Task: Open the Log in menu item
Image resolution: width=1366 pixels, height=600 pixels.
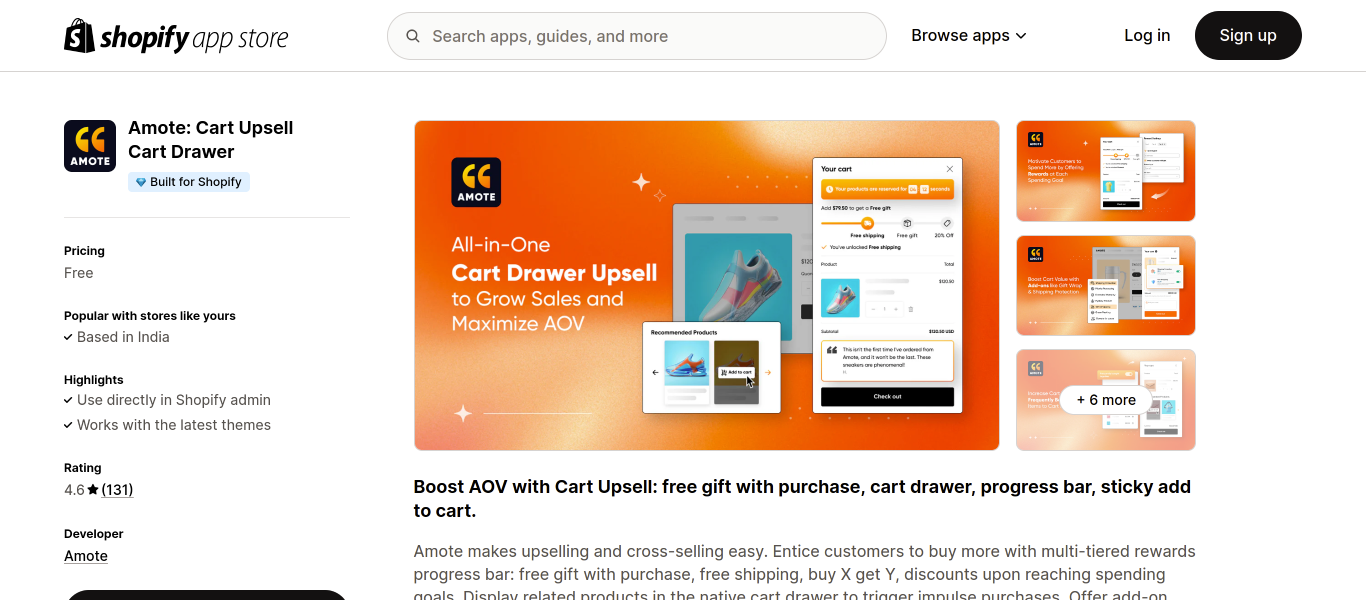Action: (x=1147, y=36)
